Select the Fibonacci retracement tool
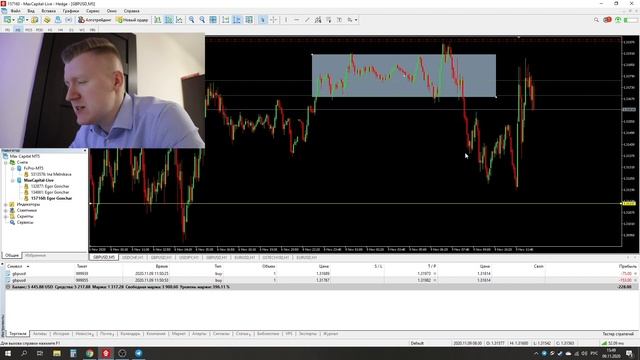 (329, 20)
